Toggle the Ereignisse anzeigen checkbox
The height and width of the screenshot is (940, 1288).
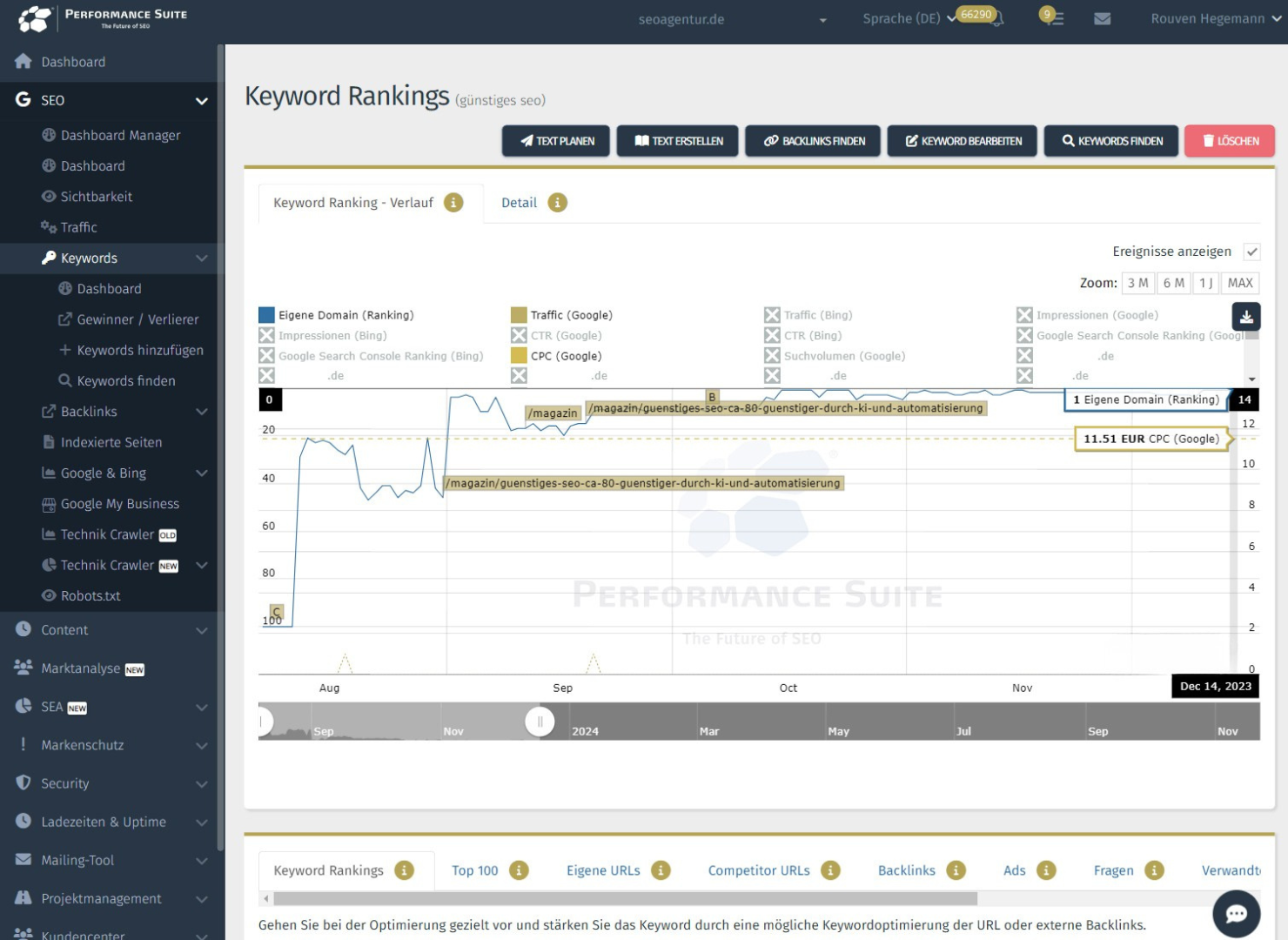coord(1251,252)
